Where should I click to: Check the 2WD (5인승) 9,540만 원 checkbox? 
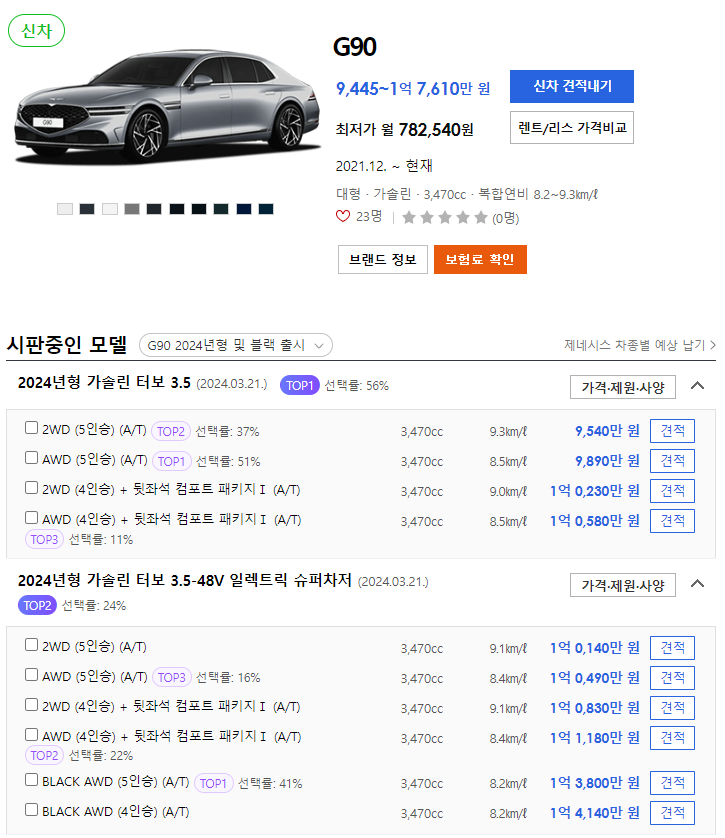coord(32,428)
